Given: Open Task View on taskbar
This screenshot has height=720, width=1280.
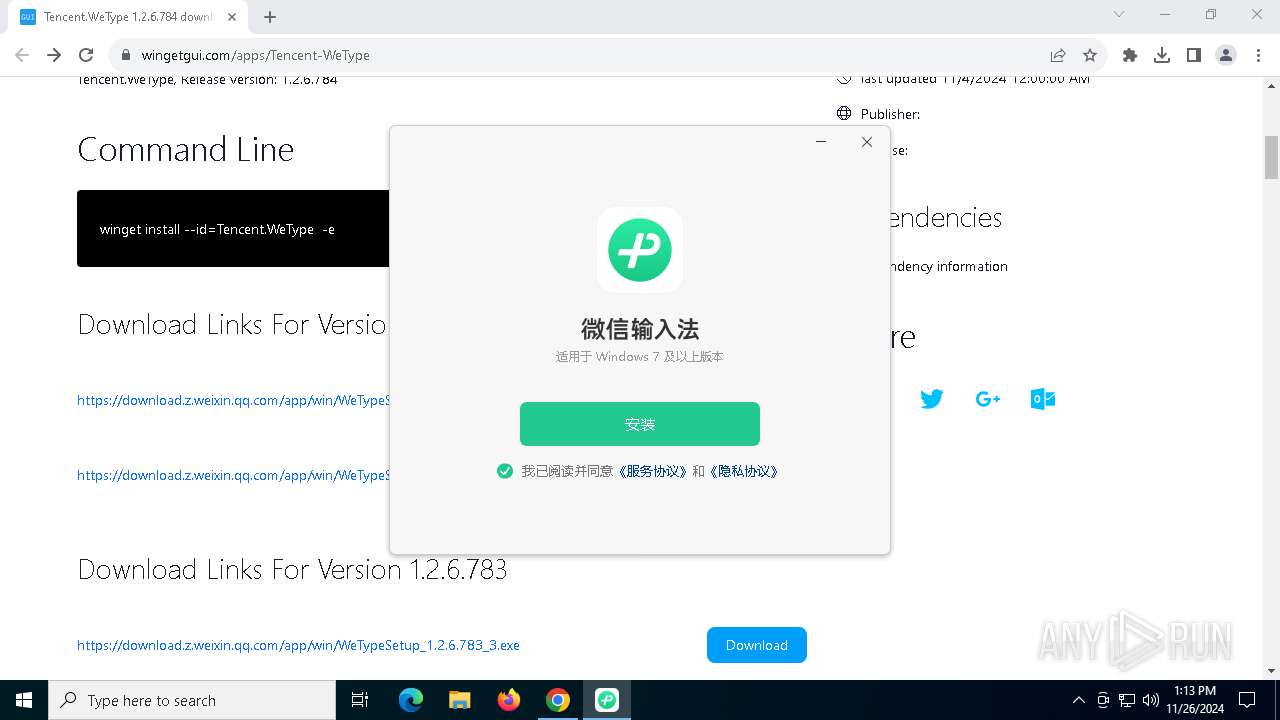Looking at the screenshot, I should click(360, 700).
